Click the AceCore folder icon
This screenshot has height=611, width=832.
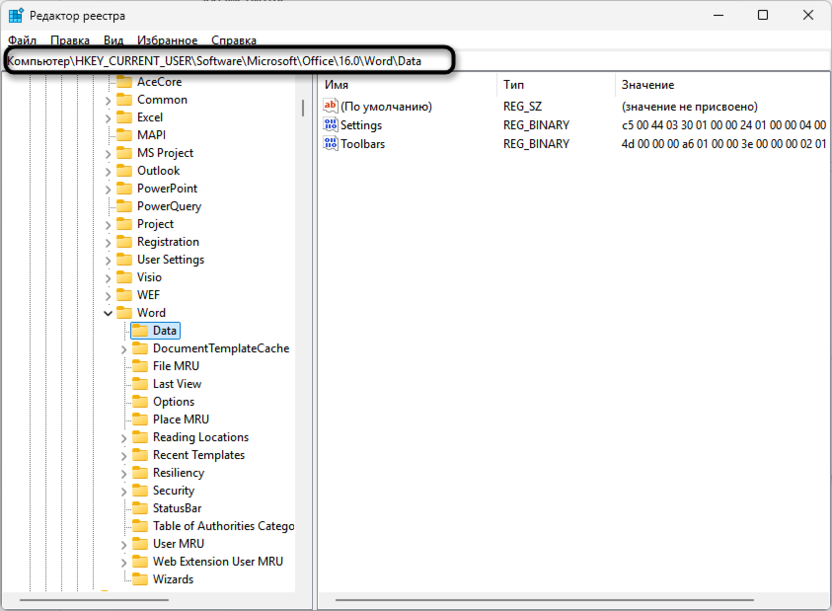click(x=124, y=82)
